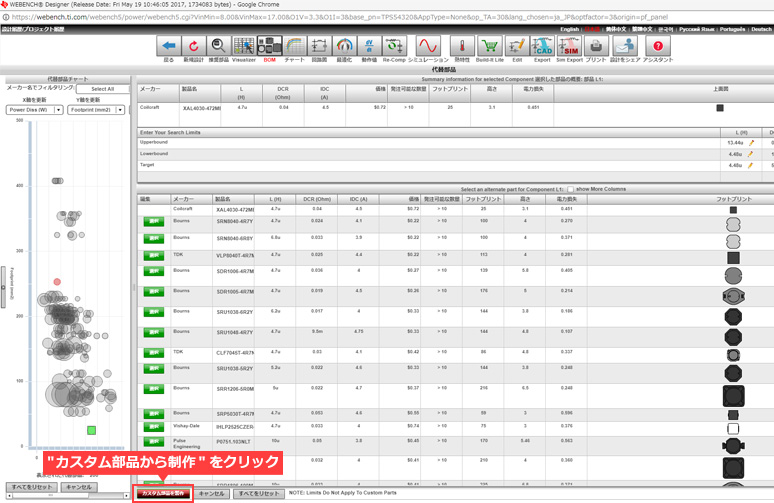Launch シミュレーション sine-wave icon
Viewport: 774px width, 503px height.
pos(428,46)
